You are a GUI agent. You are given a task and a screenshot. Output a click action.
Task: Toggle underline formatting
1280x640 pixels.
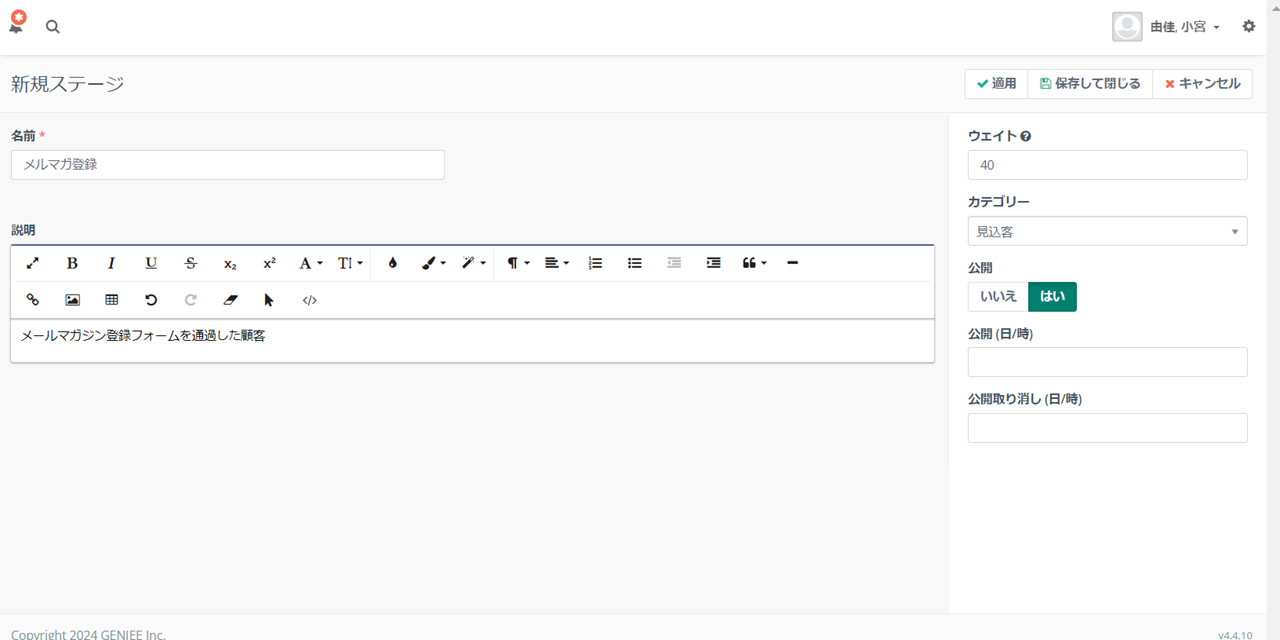151,263
